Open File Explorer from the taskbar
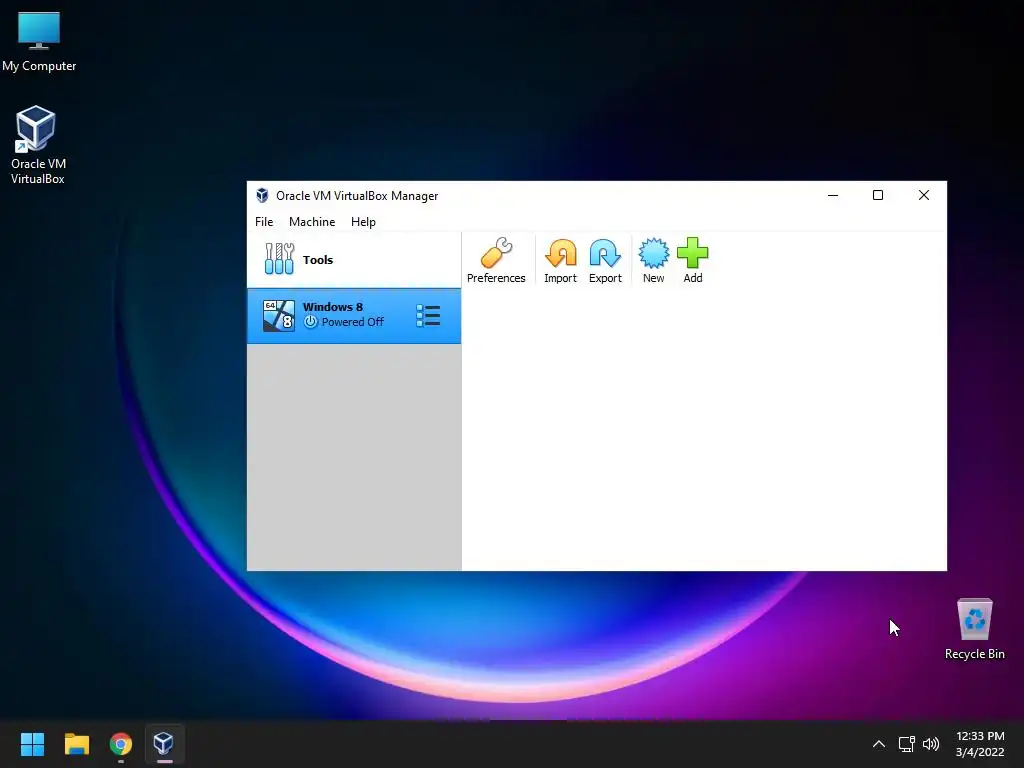This screenshot has width=1024, height=768. [76, 743]
